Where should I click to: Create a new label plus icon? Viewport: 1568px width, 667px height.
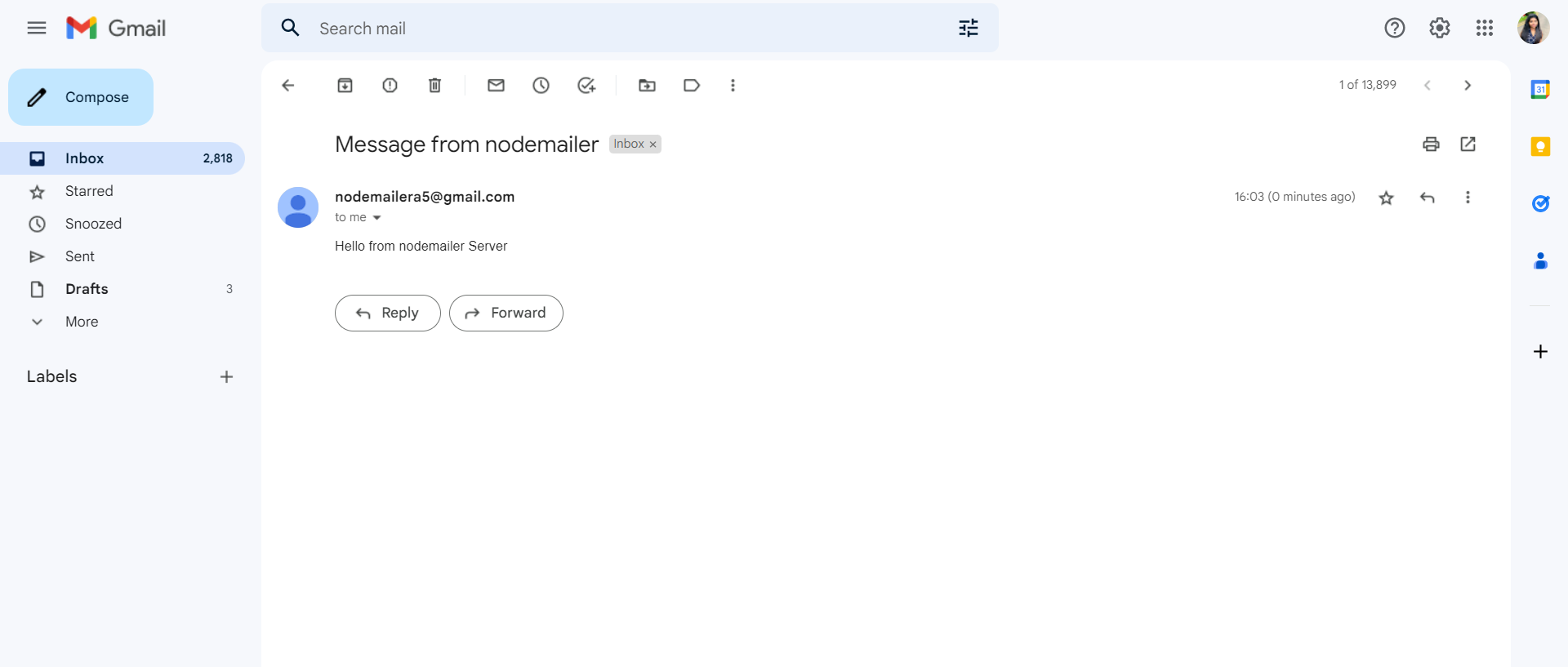pyautogui.click(x=226, y=376)
